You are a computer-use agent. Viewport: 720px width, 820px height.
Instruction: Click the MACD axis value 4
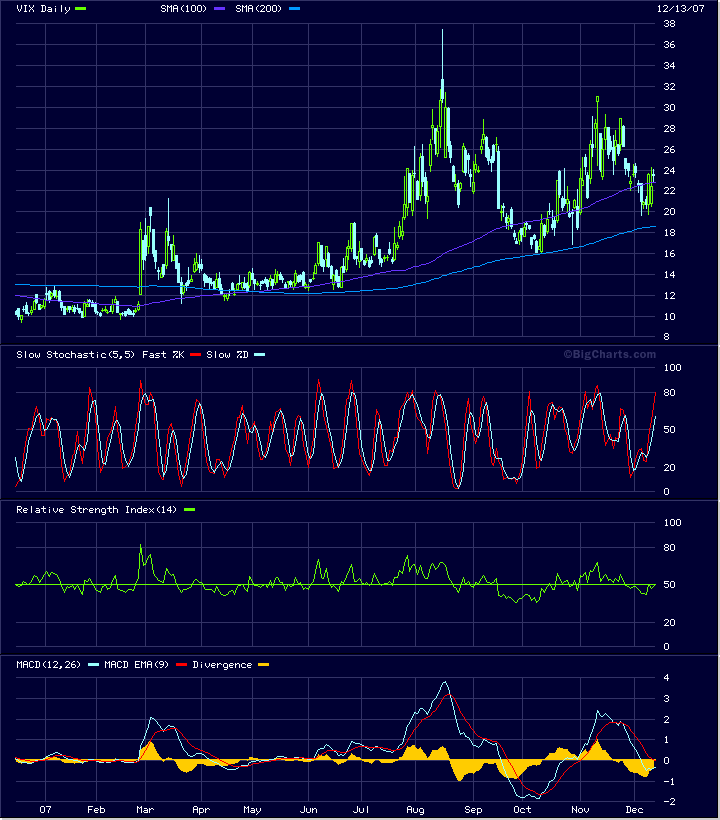[666, 678]
